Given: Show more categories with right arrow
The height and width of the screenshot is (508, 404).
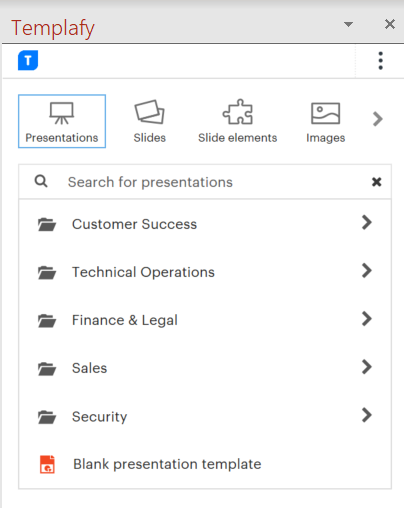Looking at the screenshot, I should click(378, 119).
